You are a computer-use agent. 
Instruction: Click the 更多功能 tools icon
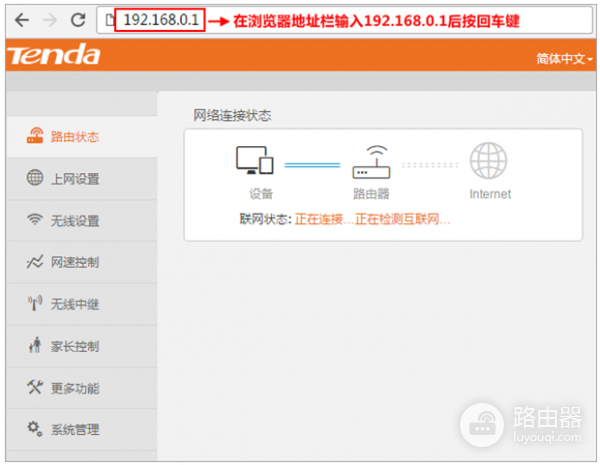pos(34,387)
